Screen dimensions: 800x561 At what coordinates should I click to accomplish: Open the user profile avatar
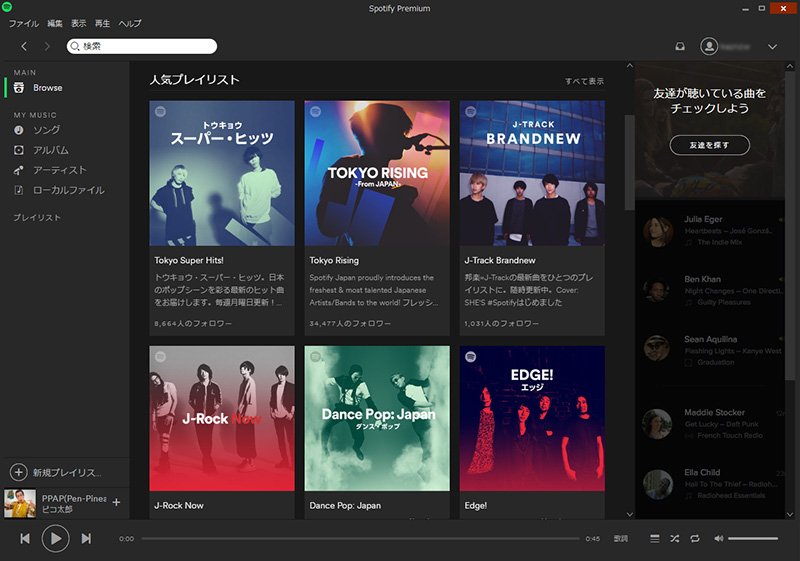point(709,46)
